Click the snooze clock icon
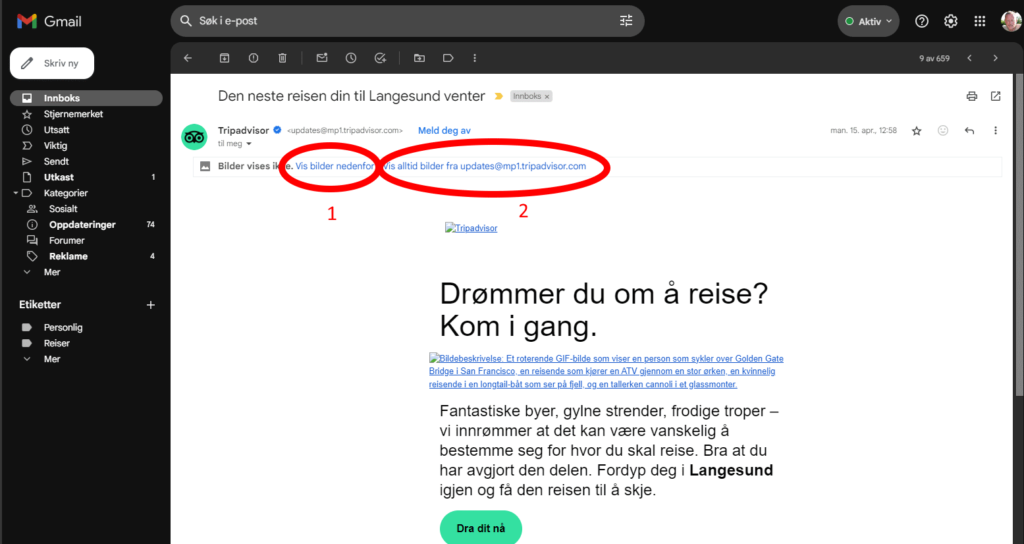Image resolution: width=1024 pixels, height=544 pixels. click(351, 58)
